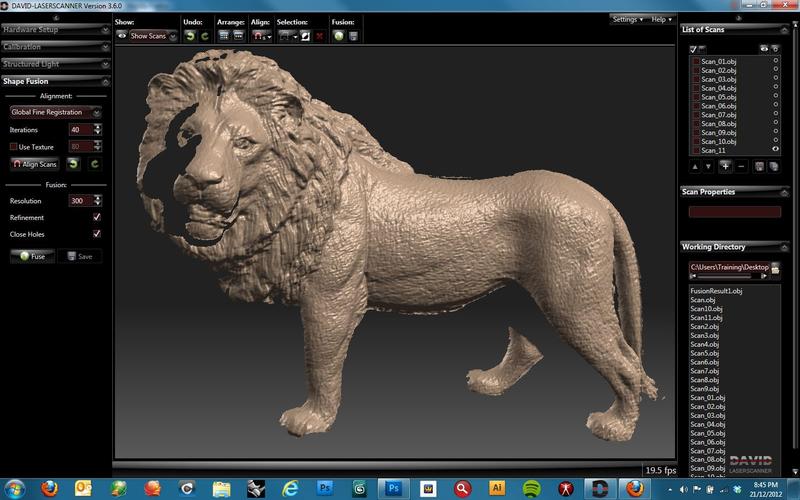Click the minus icon to remove scan
Viewport: 800px width, 500px height.
pyautogui.click(x=741, y=165)
